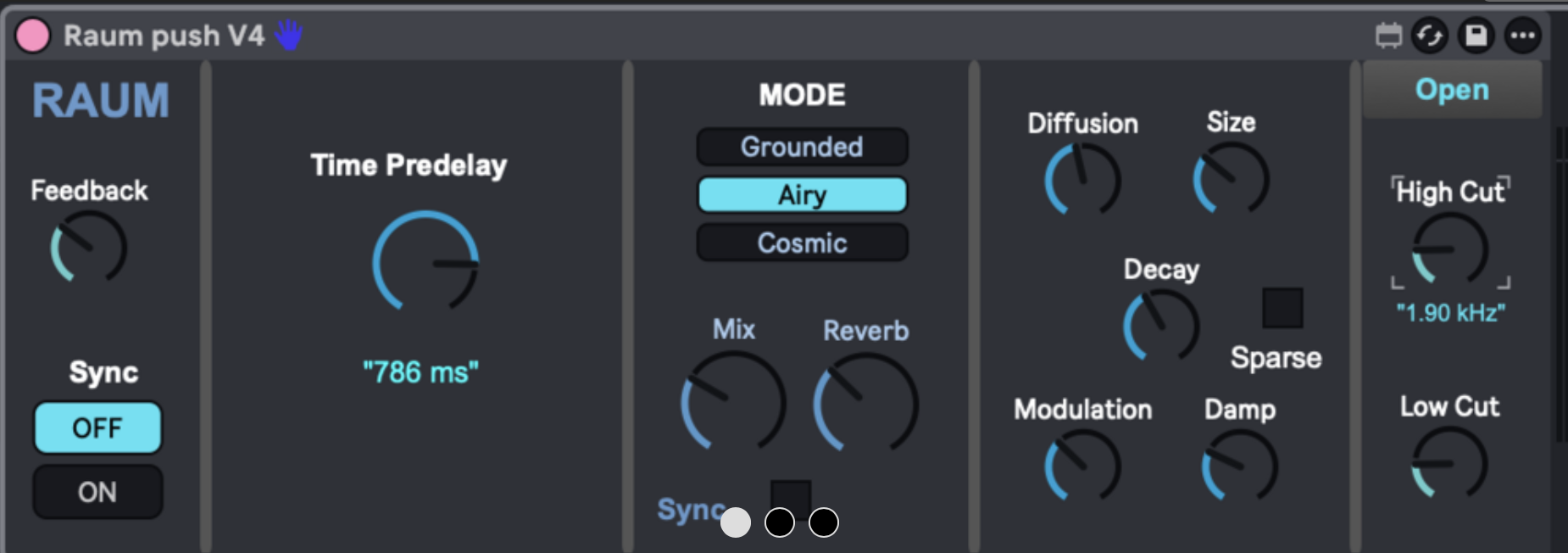Click the Decay knob
The image size is (1568, 553).
(1160, 327)
